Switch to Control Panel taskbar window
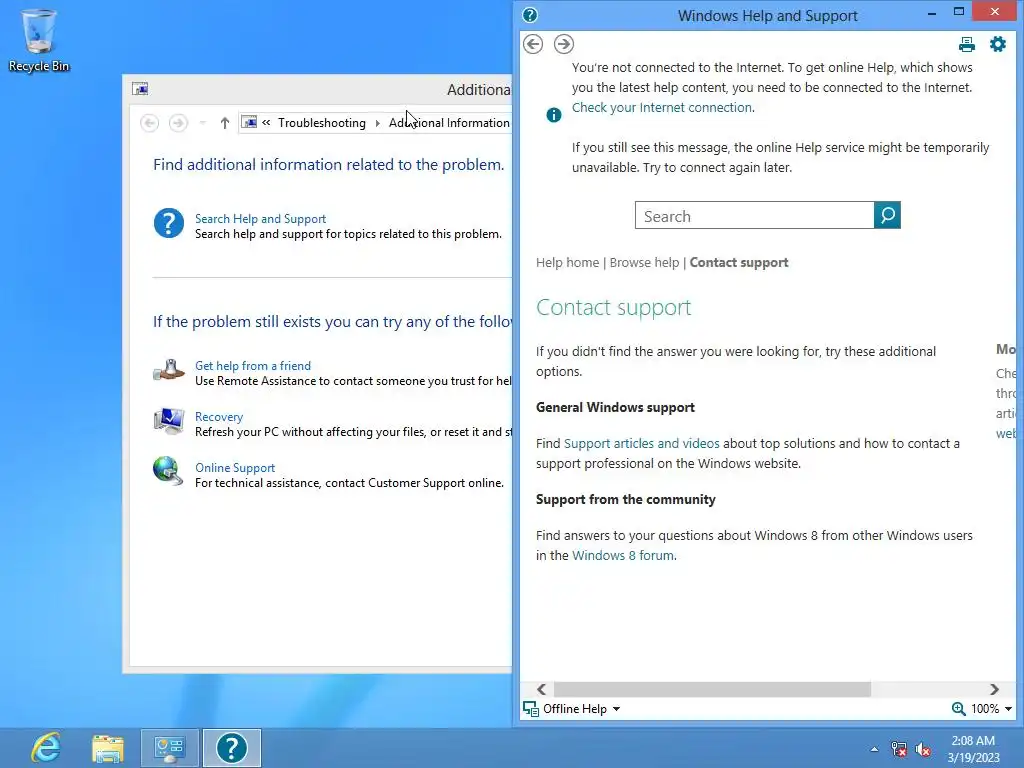Screen dimensions: 1024x768 170,748
